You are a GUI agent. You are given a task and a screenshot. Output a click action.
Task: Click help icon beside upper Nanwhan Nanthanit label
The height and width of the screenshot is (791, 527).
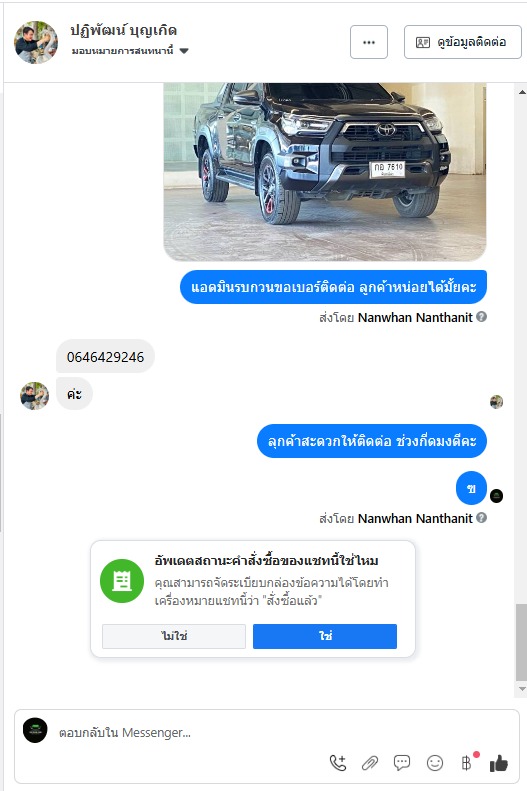click(x=482, y=317)
